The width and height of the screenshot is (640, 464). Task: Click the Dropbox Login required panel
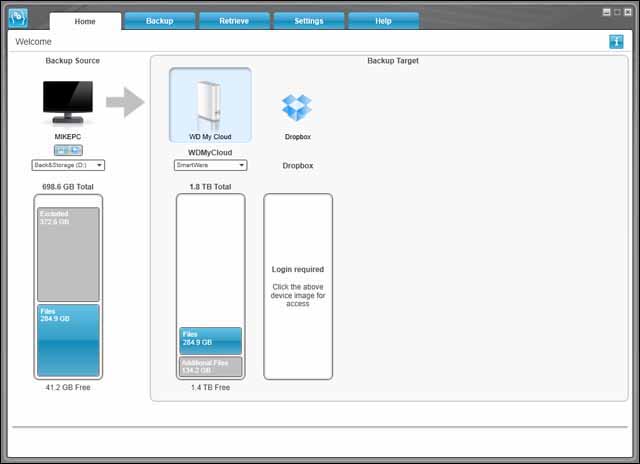point(298,286)
